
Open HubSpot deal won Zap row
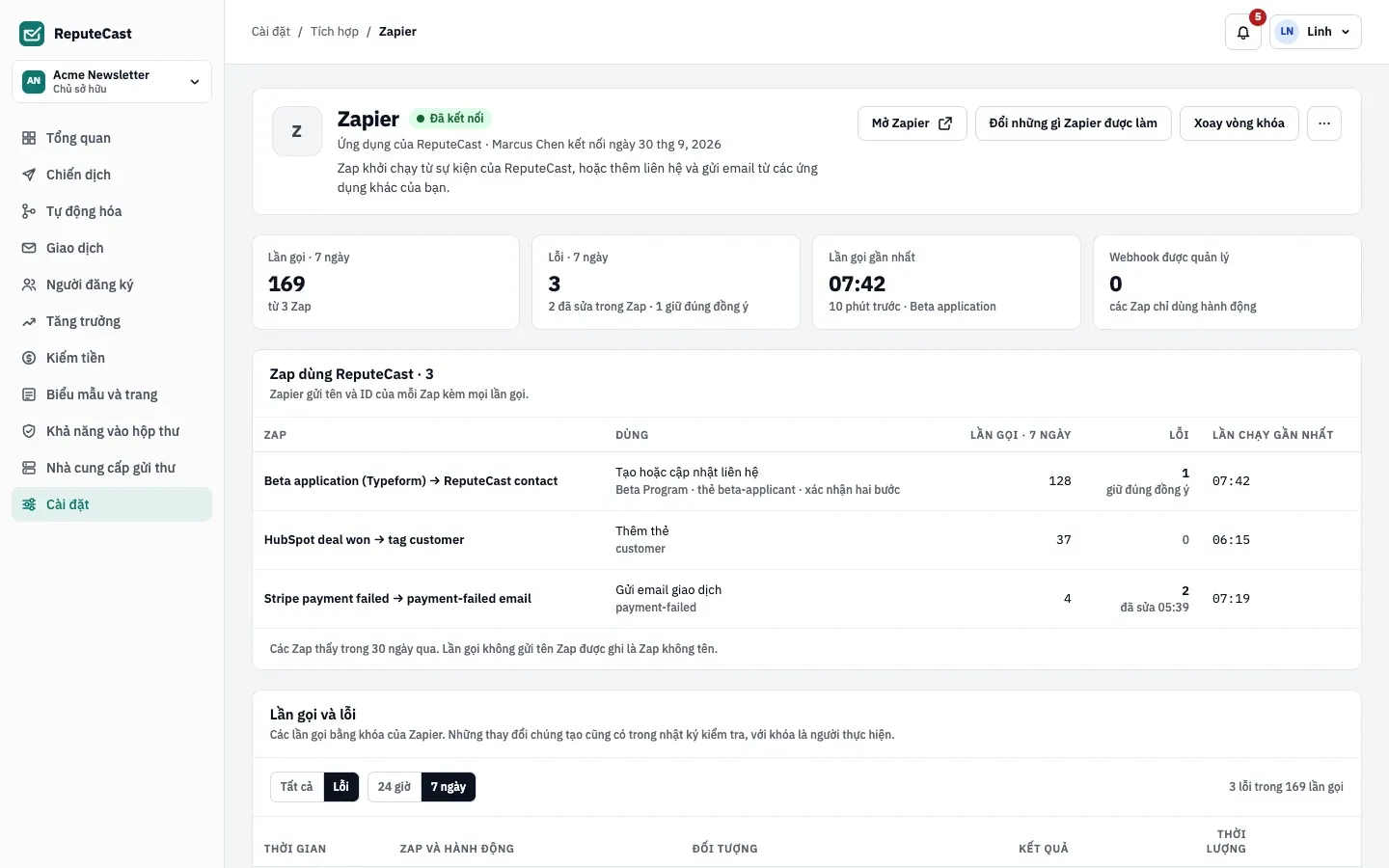(806, 540)
